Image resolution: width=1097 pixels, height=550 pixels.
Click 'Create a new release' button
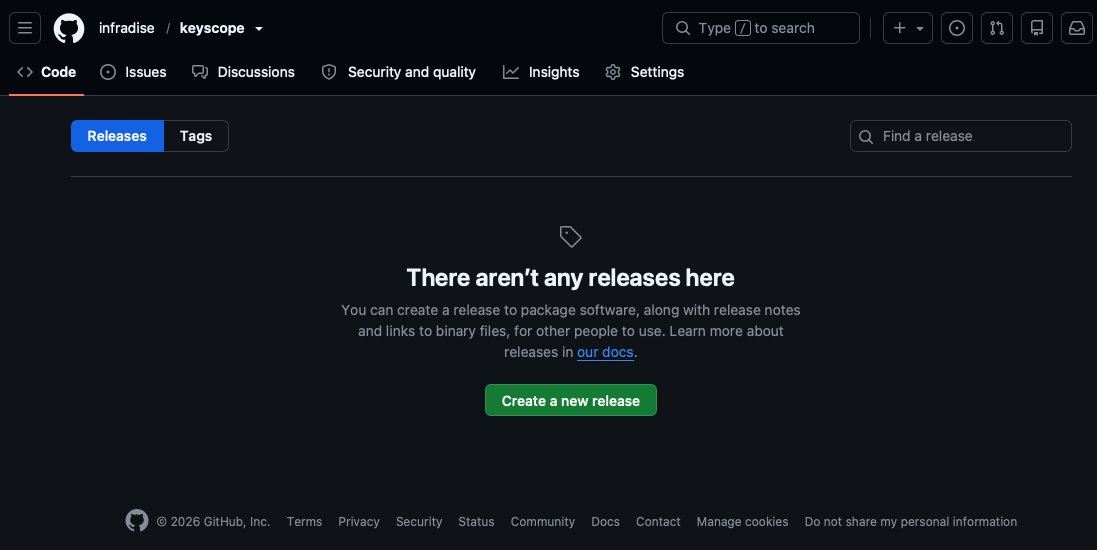pos(571,400)
